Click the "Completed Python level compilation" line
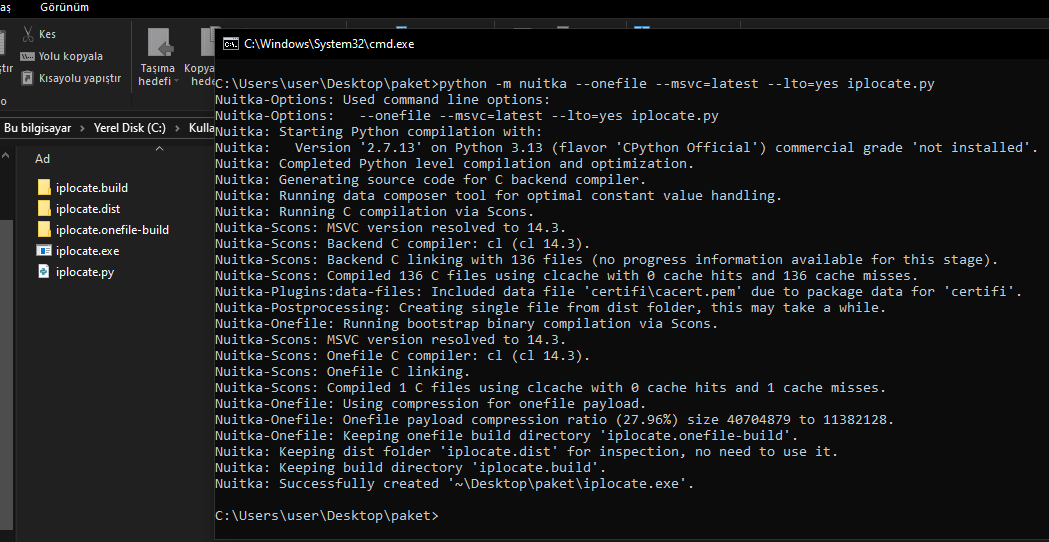This screenshot has height=542, width=1049. click(454, 163)
